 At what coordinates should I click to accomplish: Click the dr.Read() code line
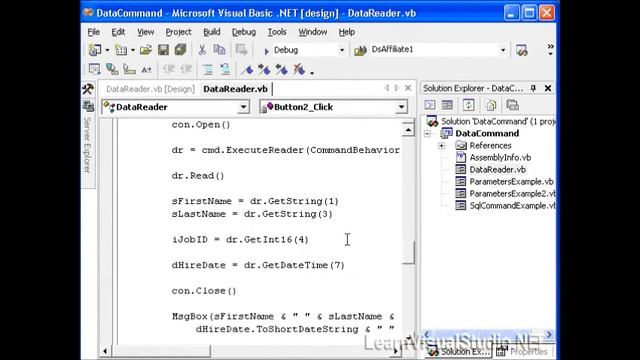click(x=198, y=176)
